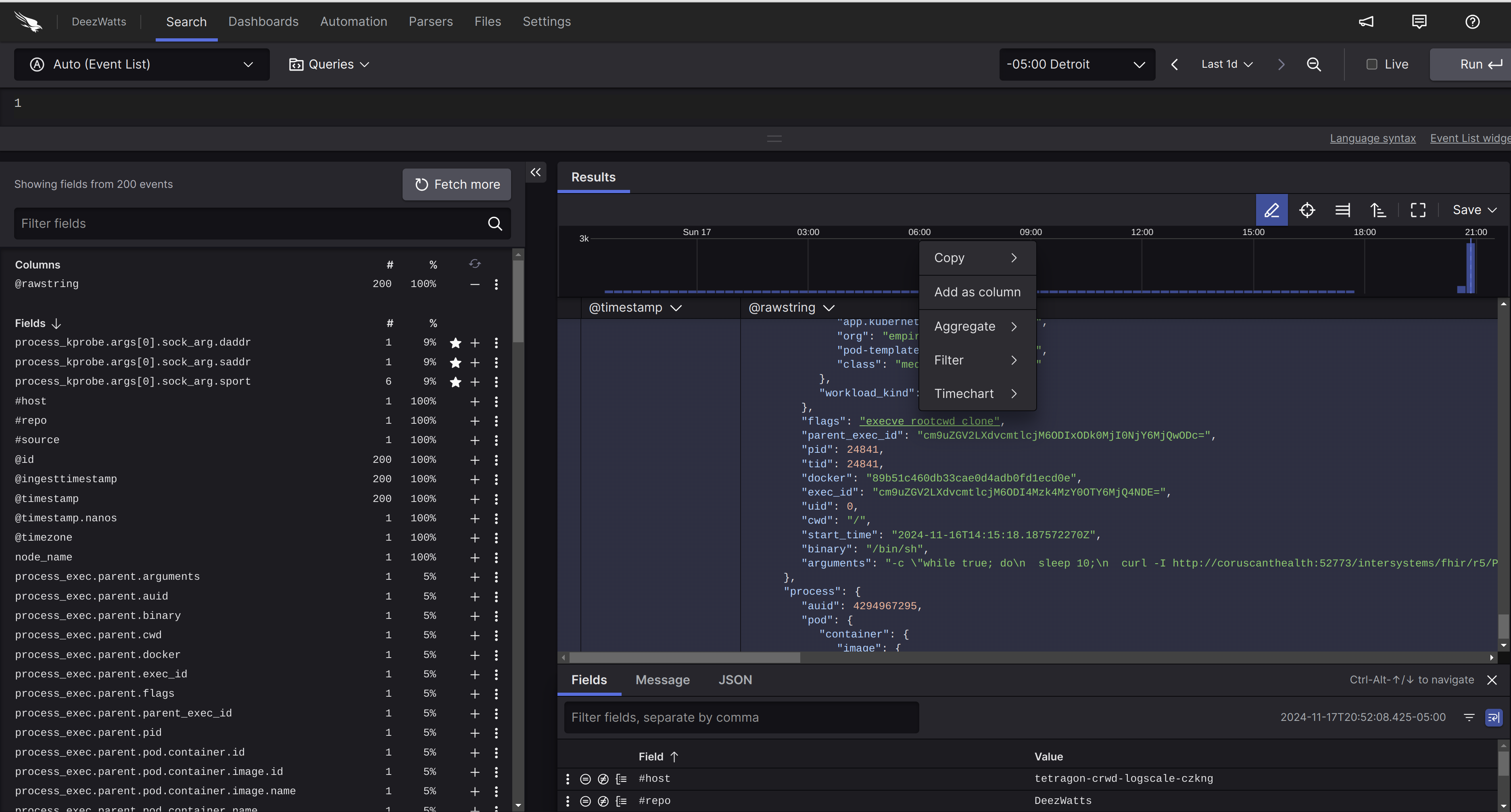Click the pencil format panel icon
The image size is (1511, 812).
tap(1271, 210)
